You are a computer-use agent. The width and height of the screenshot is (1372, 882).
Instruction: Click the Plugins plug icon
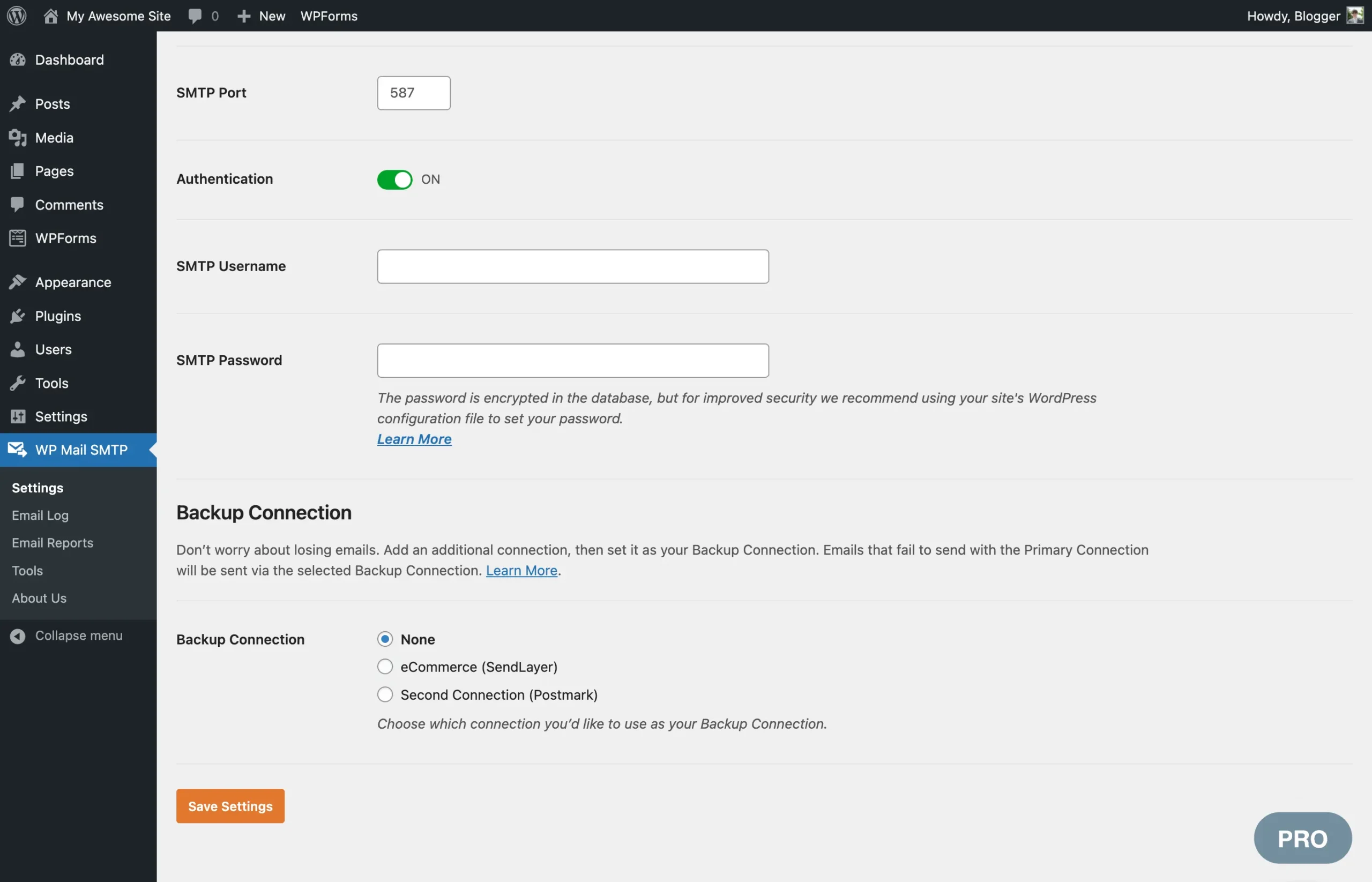click(18, 316)
